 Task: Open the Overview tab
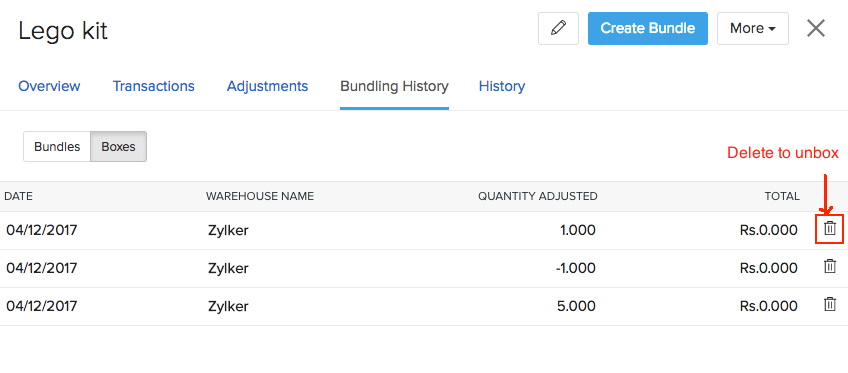point(49,86)
